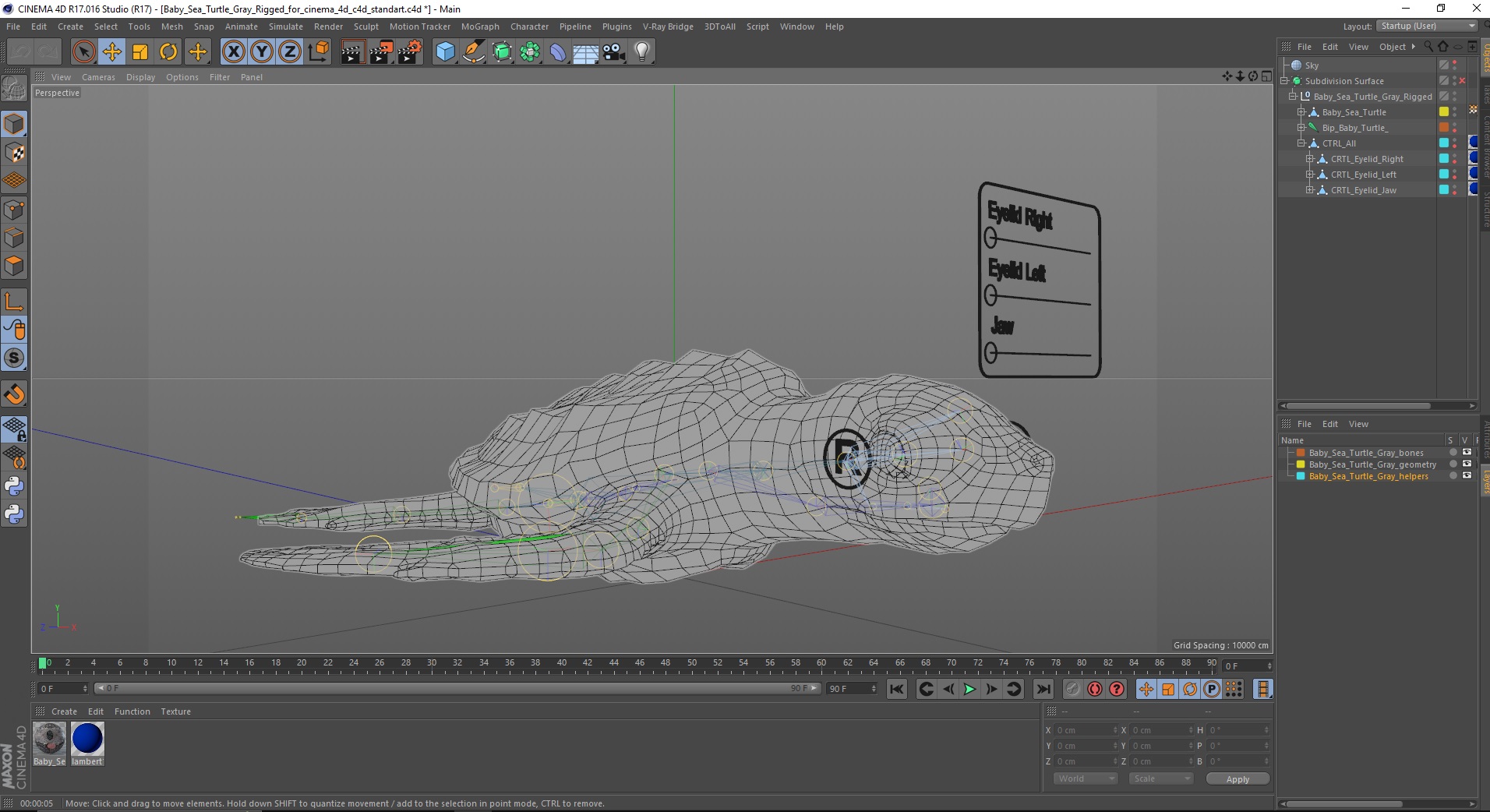
Task: Add a Cube primitive object
Action: (445, 52)
